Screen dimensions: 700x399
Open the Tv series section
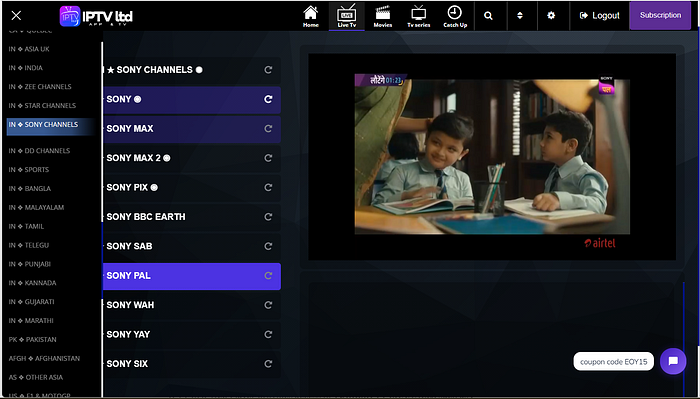point(419,17)
